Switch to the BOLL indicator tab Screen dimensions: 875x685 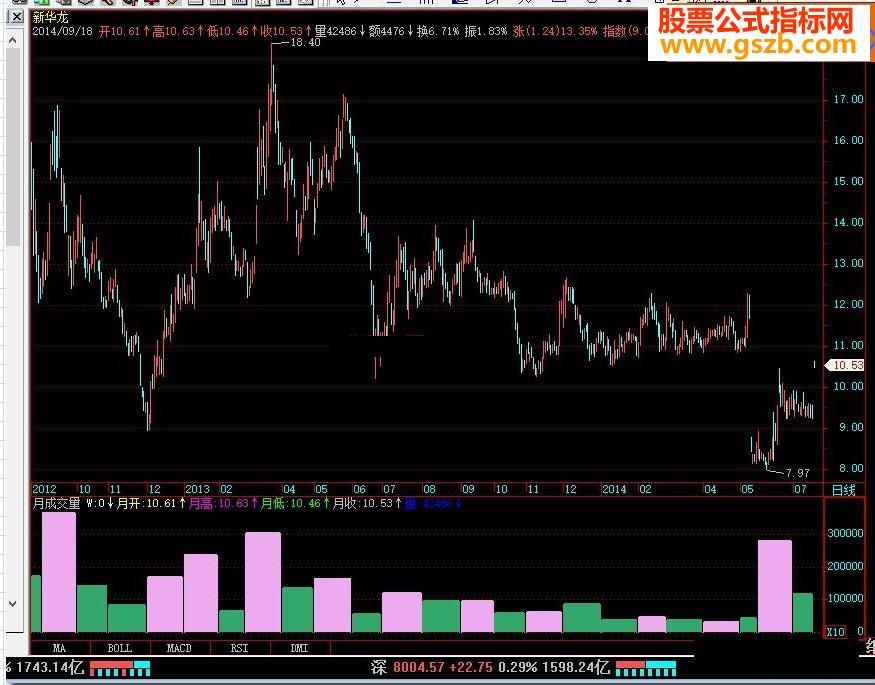point(119,648)
